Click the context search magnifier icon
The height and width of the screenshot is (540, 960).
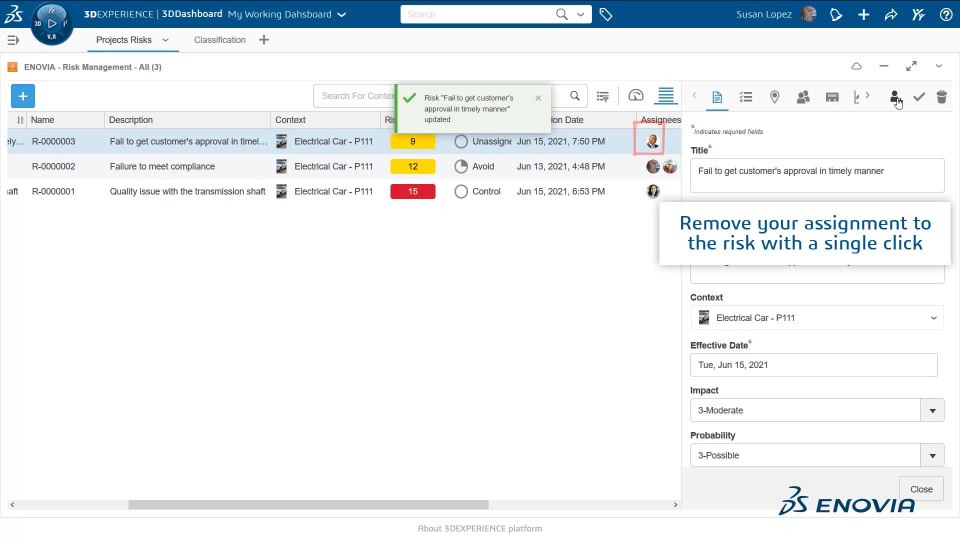pyautogui.click(x=574, y=96)
